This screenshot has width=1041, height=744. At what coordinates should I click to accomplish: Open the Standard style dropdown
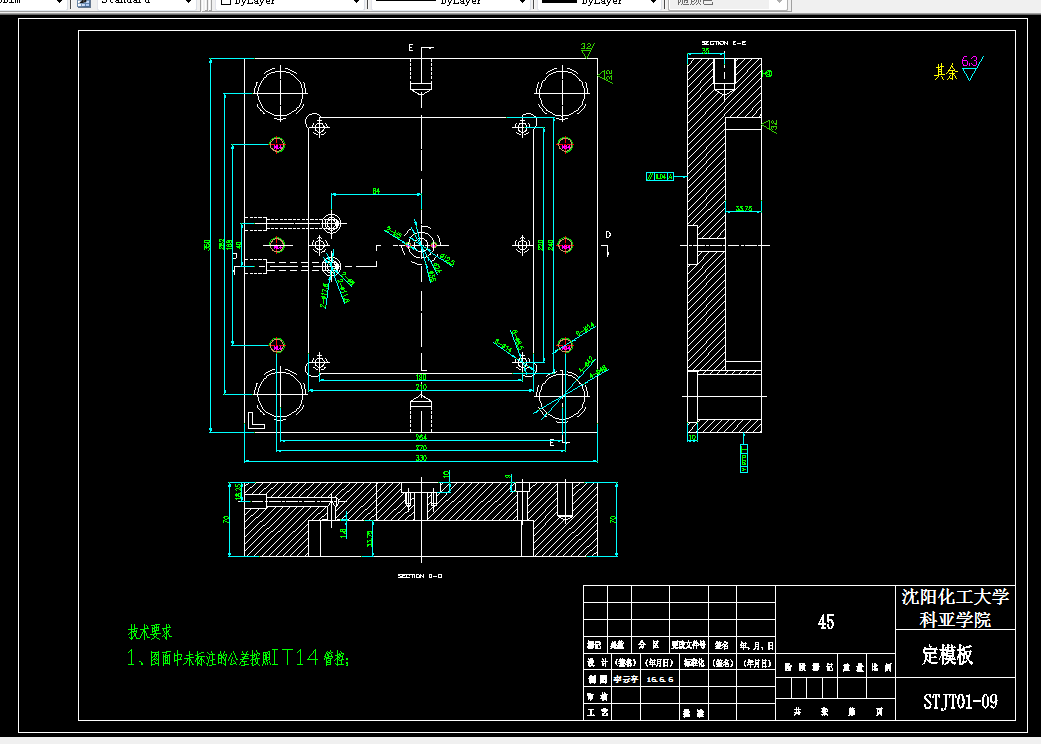click(145, 3)
